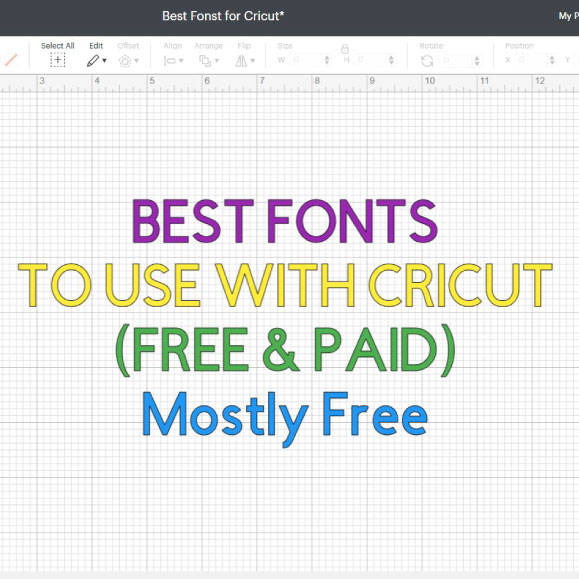Click the Size width input field

[x=306, y=60]
